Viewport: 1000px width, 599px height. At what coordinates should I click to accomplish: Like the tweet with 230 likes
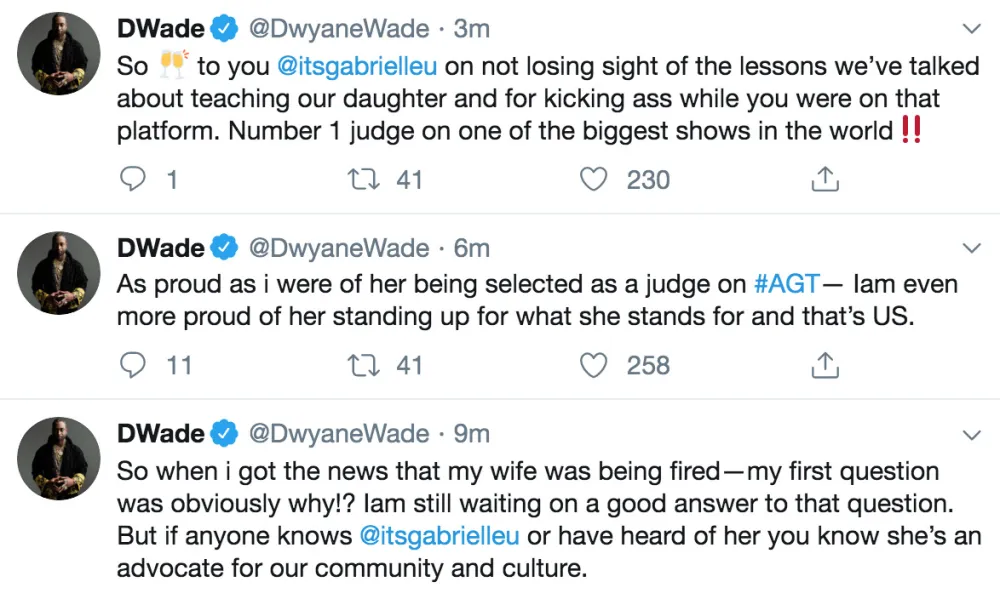pos(593,179)
